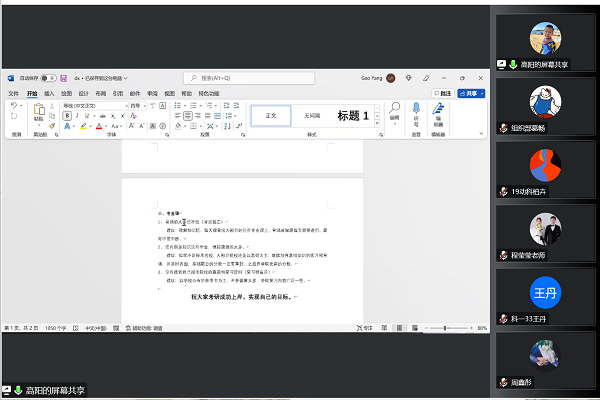Toggle Bold formatting in the ribbon
The image size is (600, 400).
(67, 116)
